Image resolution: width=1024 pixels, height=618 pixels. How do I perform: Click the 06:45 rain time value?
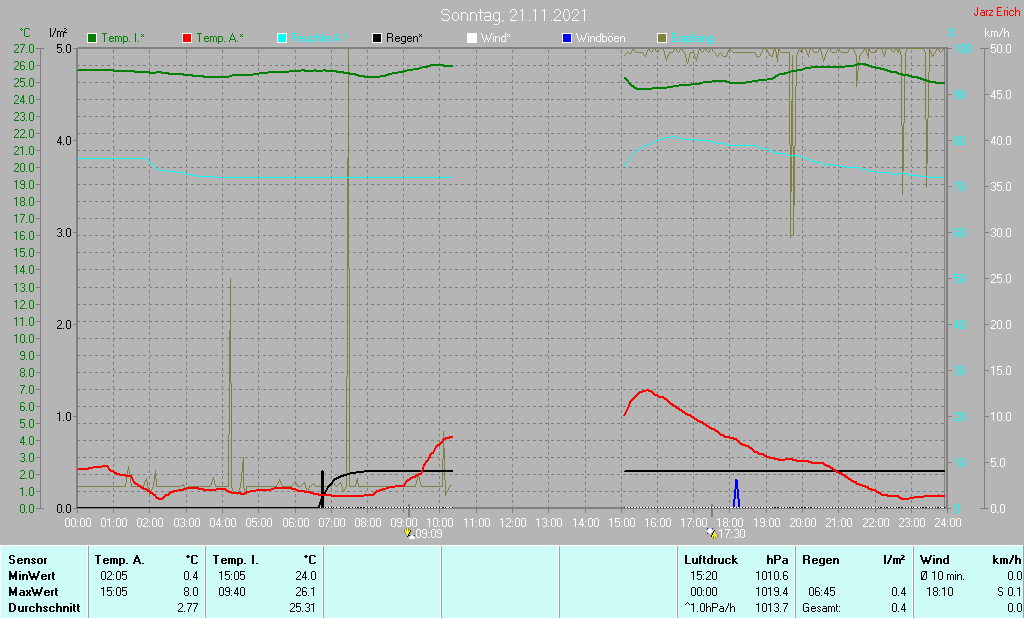tap(822, 592)
